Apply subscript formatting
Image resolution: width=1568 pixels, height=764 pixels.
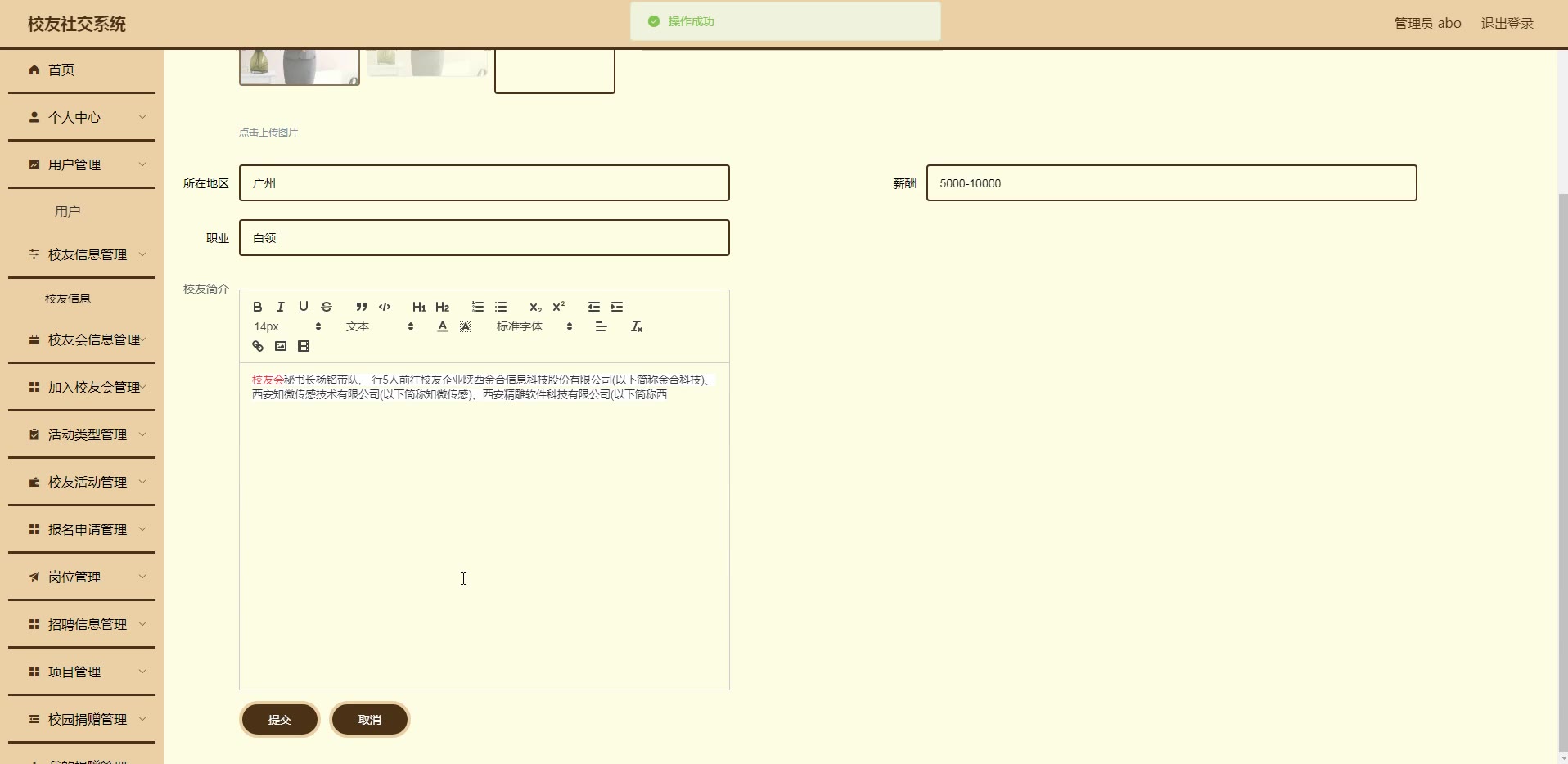[535, 307]
